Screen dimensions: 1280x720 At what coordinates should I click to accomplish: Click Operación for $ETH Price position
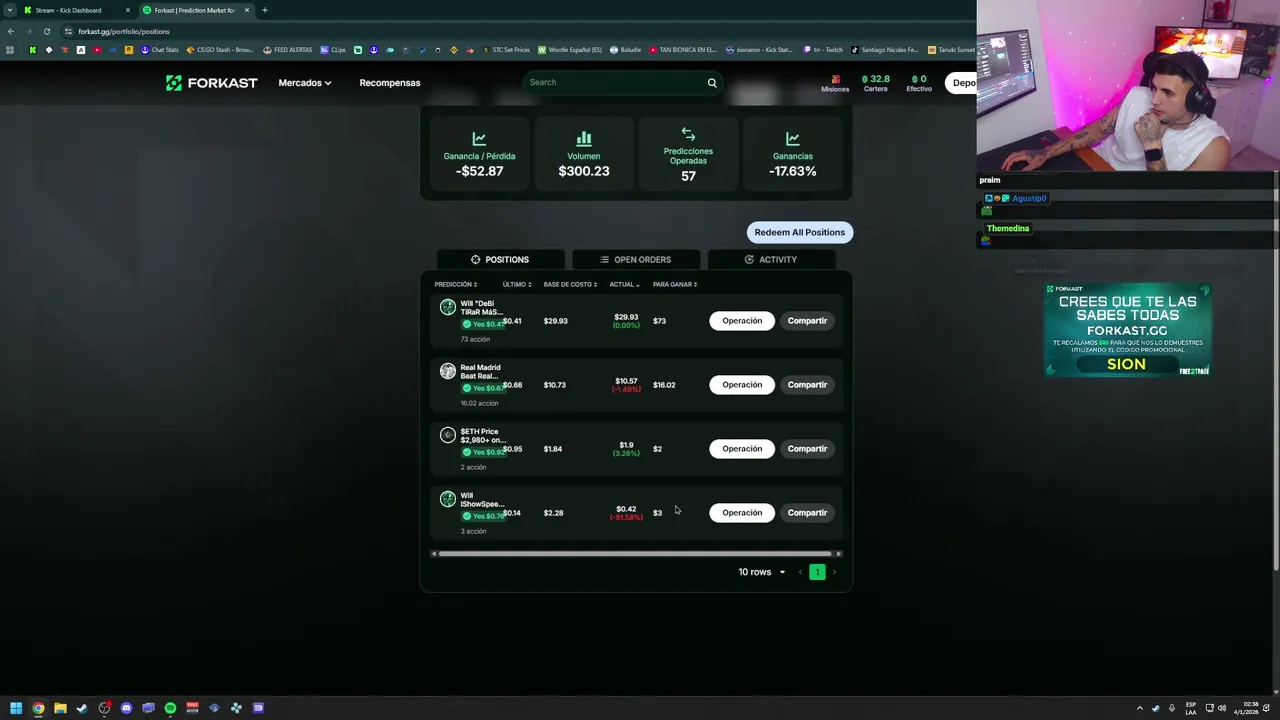742,449
